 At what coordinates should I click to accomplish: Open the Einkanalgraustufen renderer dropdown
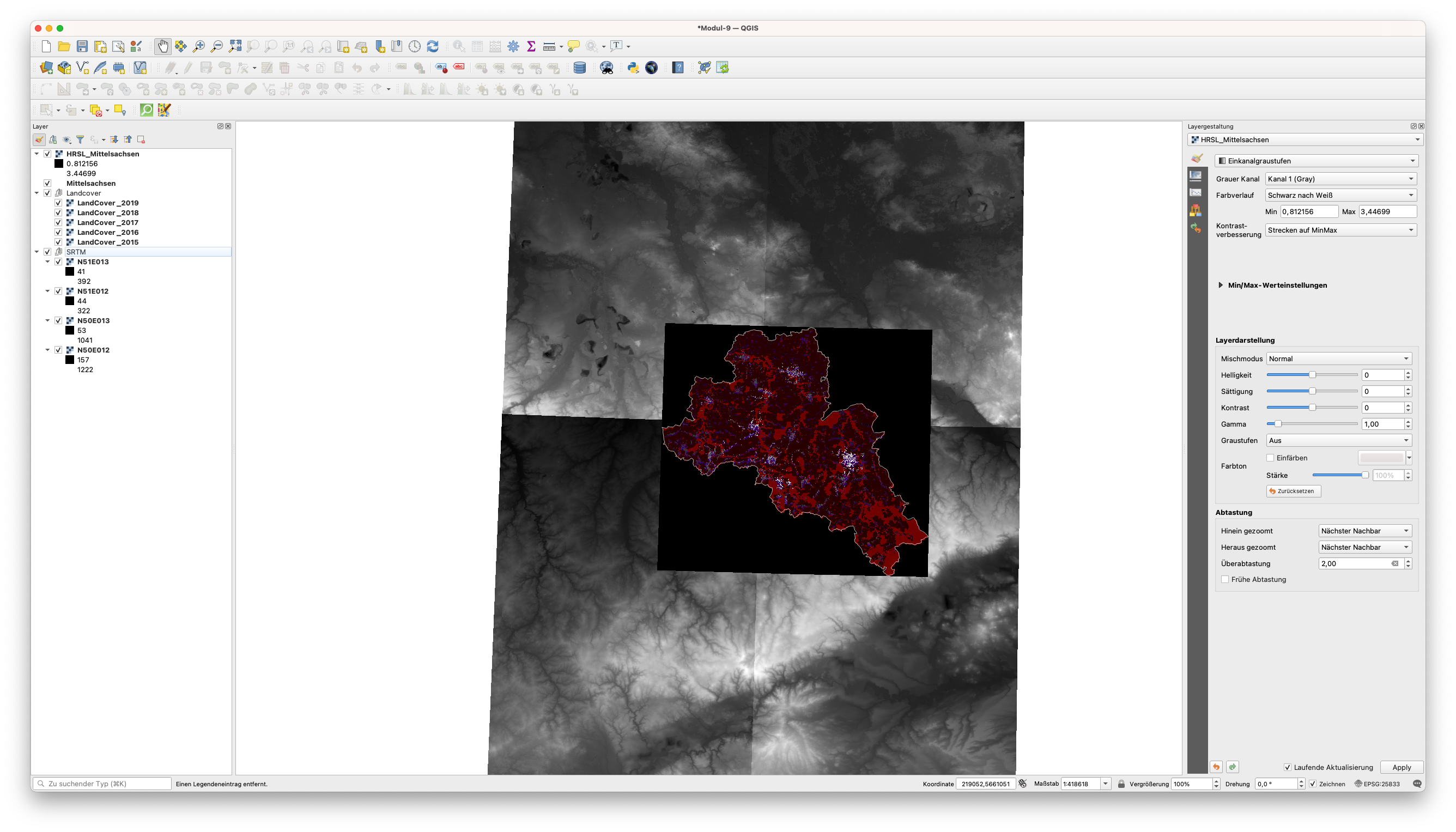coord(1316,161)
